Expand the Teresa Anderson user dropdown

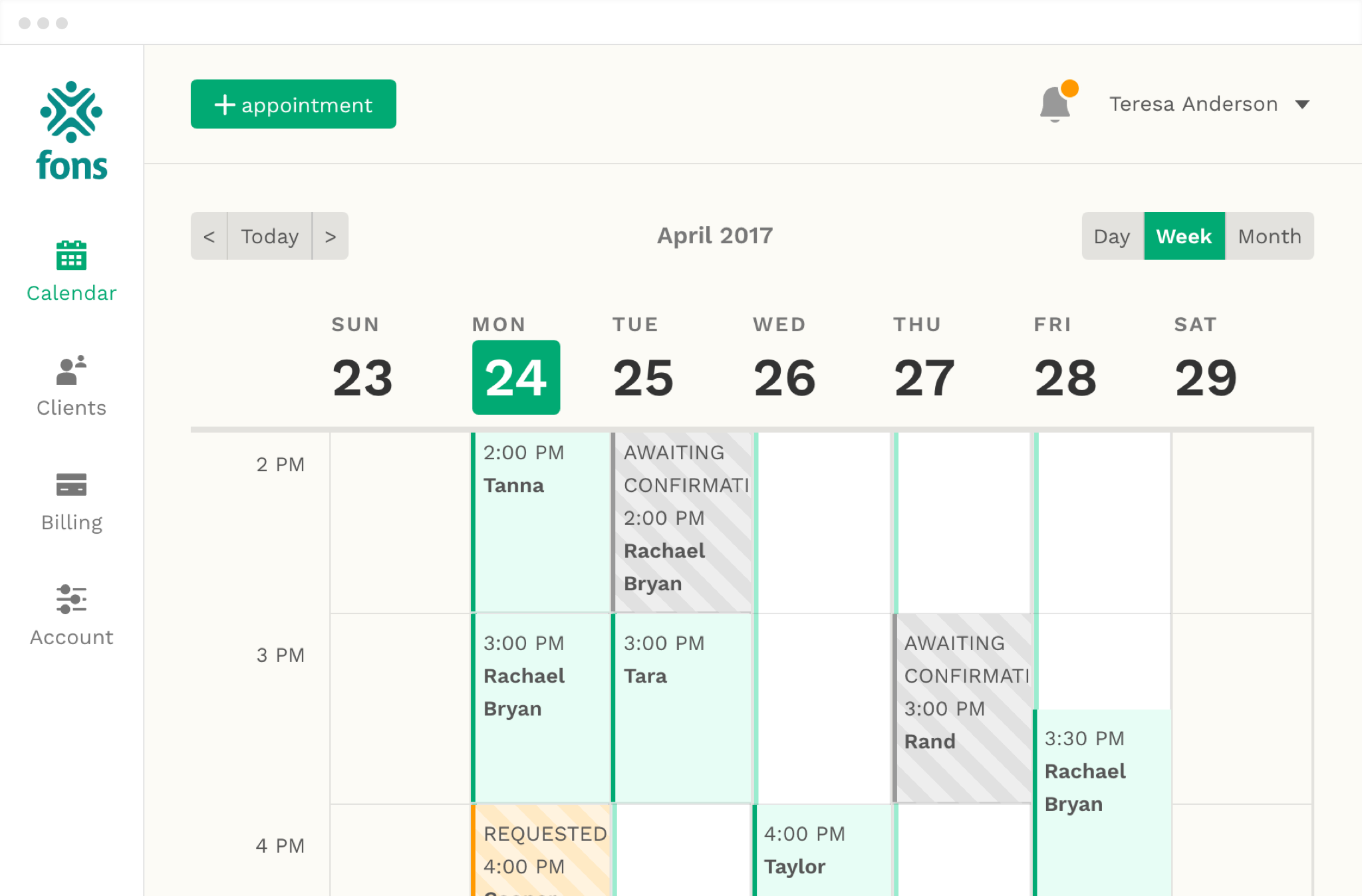point(1302,104)
